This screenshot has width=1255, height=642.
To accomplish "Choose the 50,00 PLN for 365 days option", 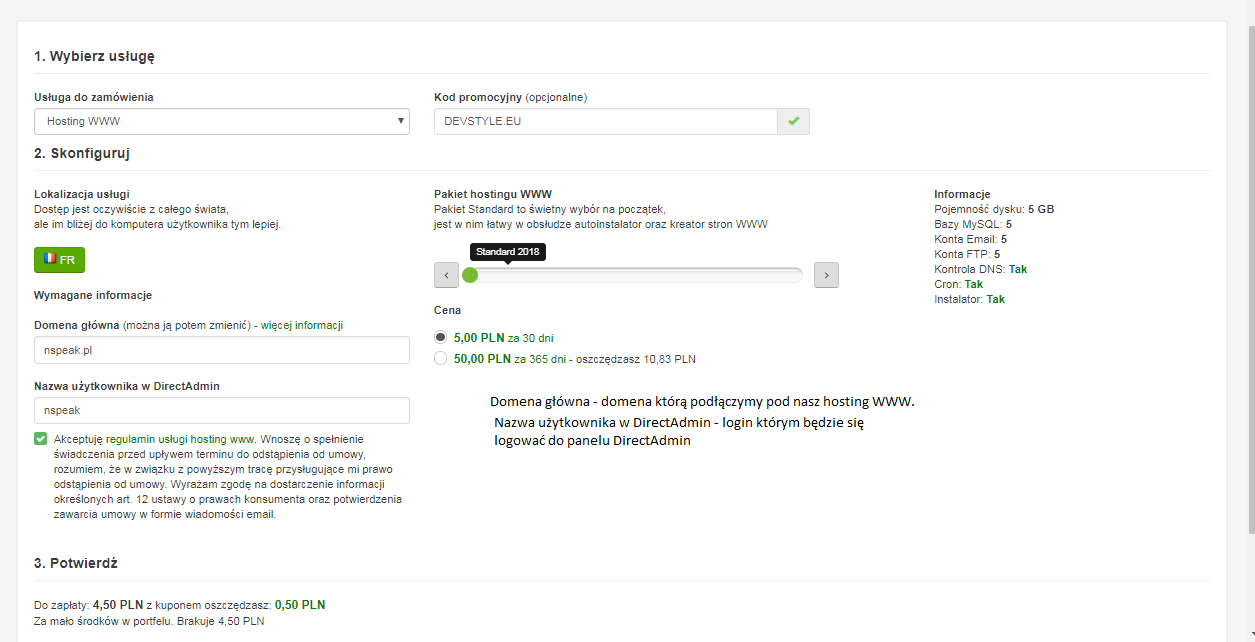I will coord(441,358).
